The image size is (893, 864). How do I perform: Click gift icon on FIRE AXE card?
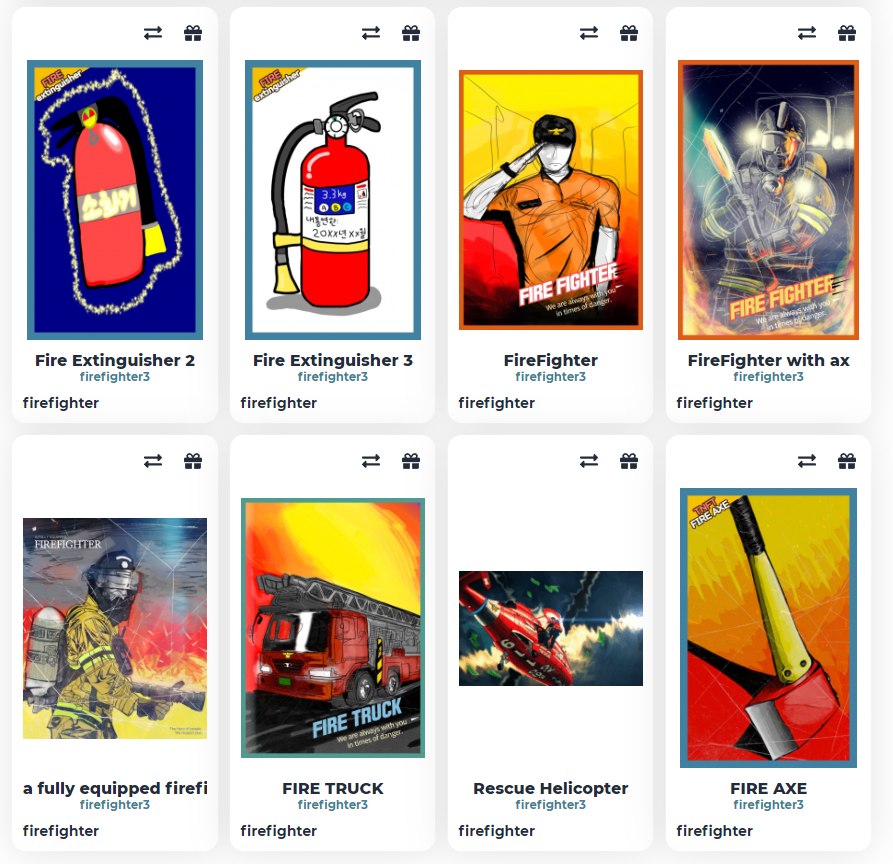click(x=847, y=461)
